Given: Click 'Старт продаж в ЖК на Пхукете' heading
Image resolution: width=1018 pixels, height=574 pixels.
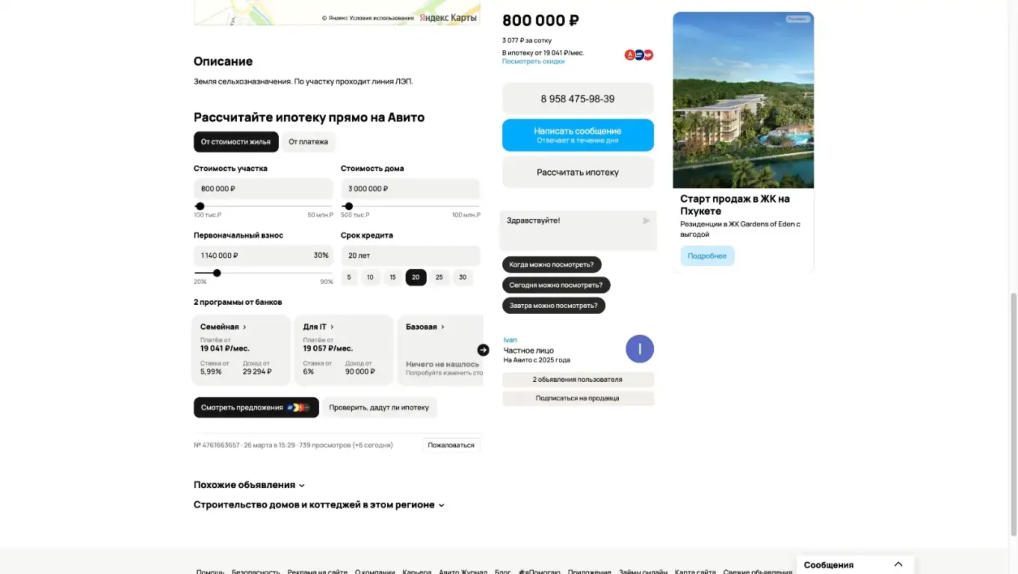Looking at the screenshot, I should 735,205.
